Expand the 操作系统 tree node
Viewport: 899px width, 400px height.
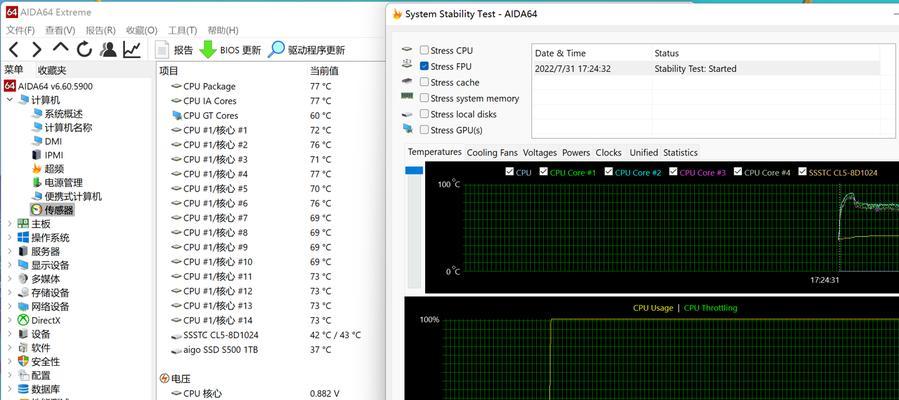point(9,237)
